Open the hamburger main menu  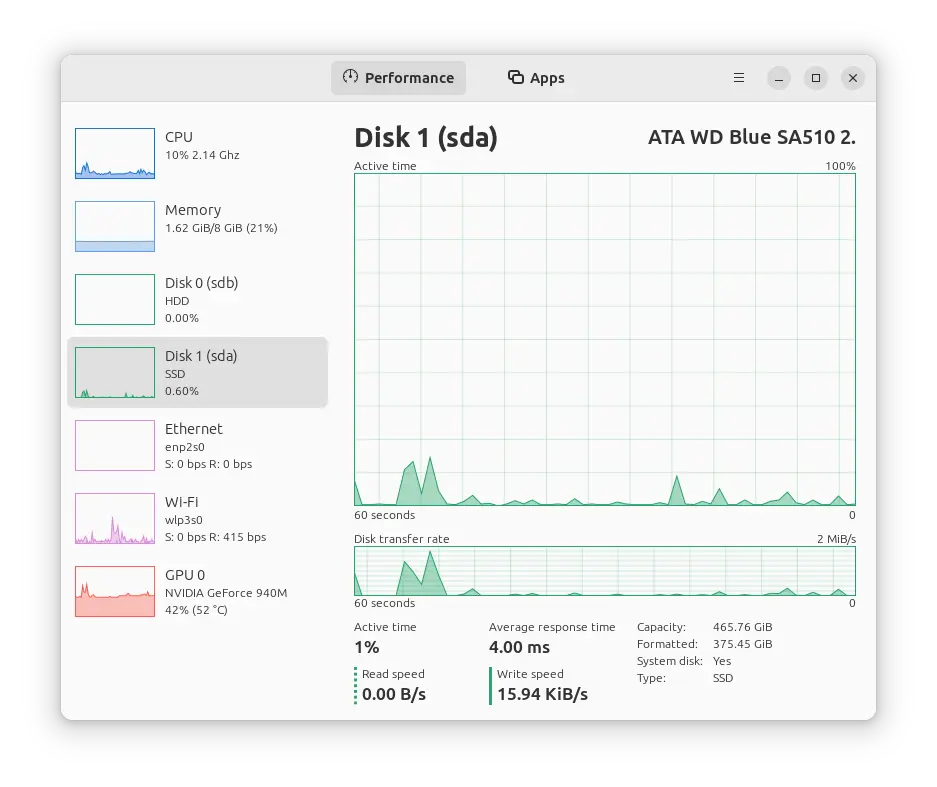click(739, 78)
